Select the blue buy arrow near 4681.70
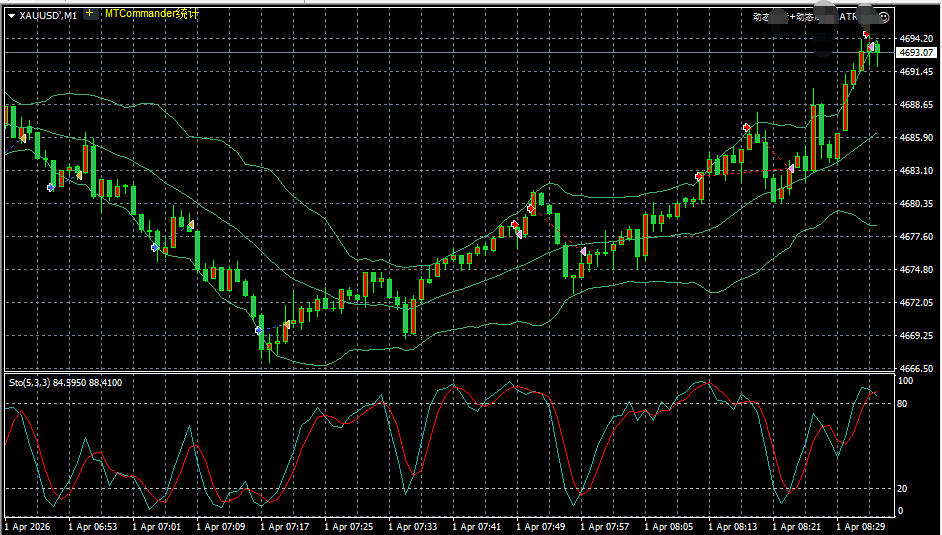The height and width of the screenshot is (535, 942). [51, 188]
